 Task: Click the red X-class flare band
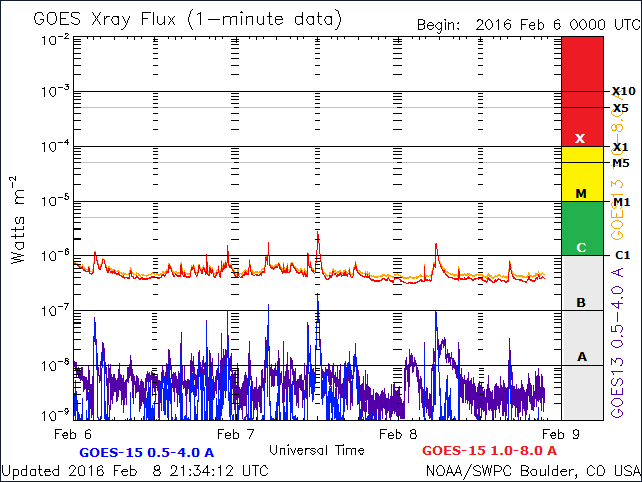[x=582, y=90]
